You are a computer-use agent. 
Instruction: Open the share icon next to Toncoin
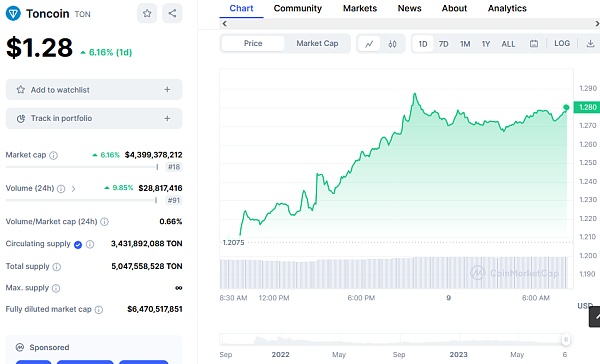tap(172, 13)
